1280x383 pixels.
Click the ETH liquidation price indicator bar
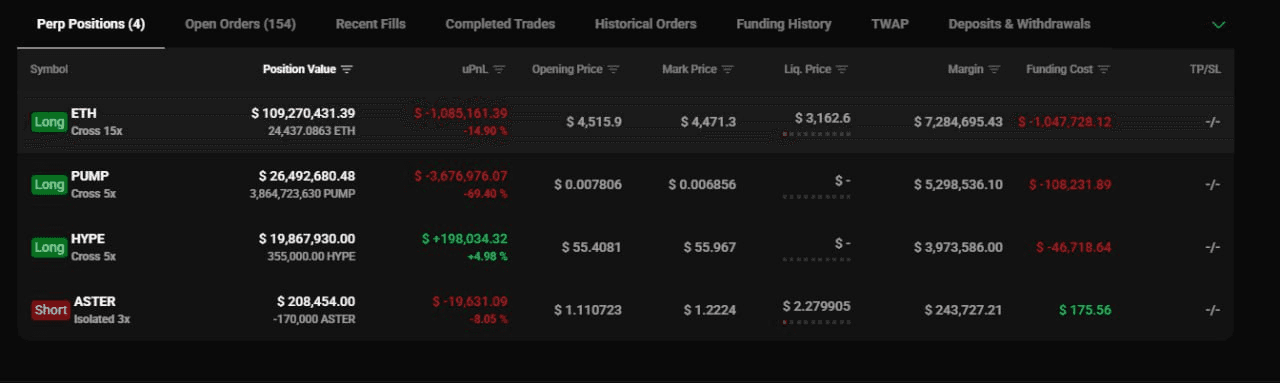[817, 134]
